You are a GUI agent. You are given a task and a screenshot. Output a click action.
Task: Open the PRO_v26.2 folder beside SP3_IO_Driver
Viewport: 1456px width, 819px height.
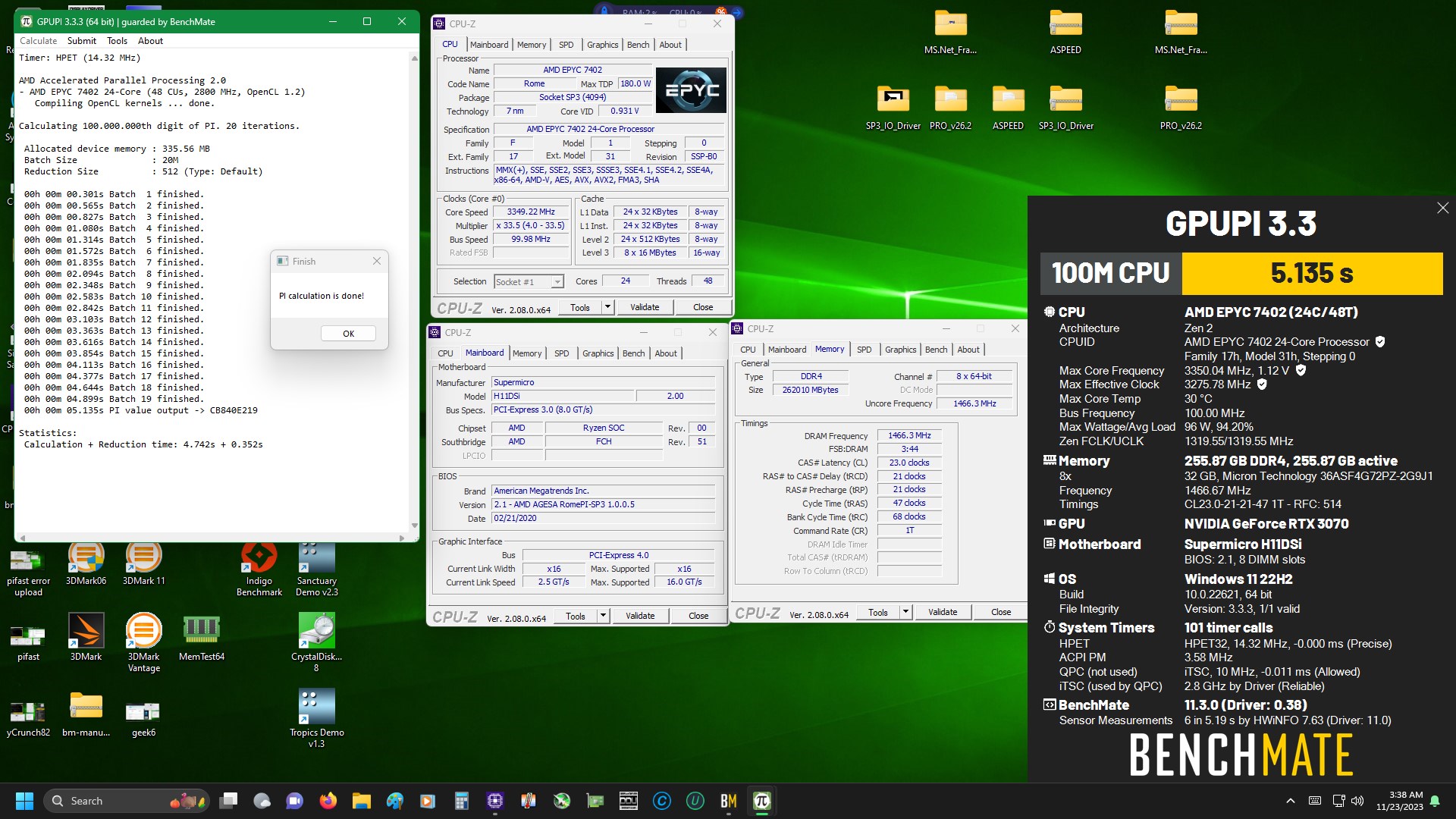coord(950,108)
